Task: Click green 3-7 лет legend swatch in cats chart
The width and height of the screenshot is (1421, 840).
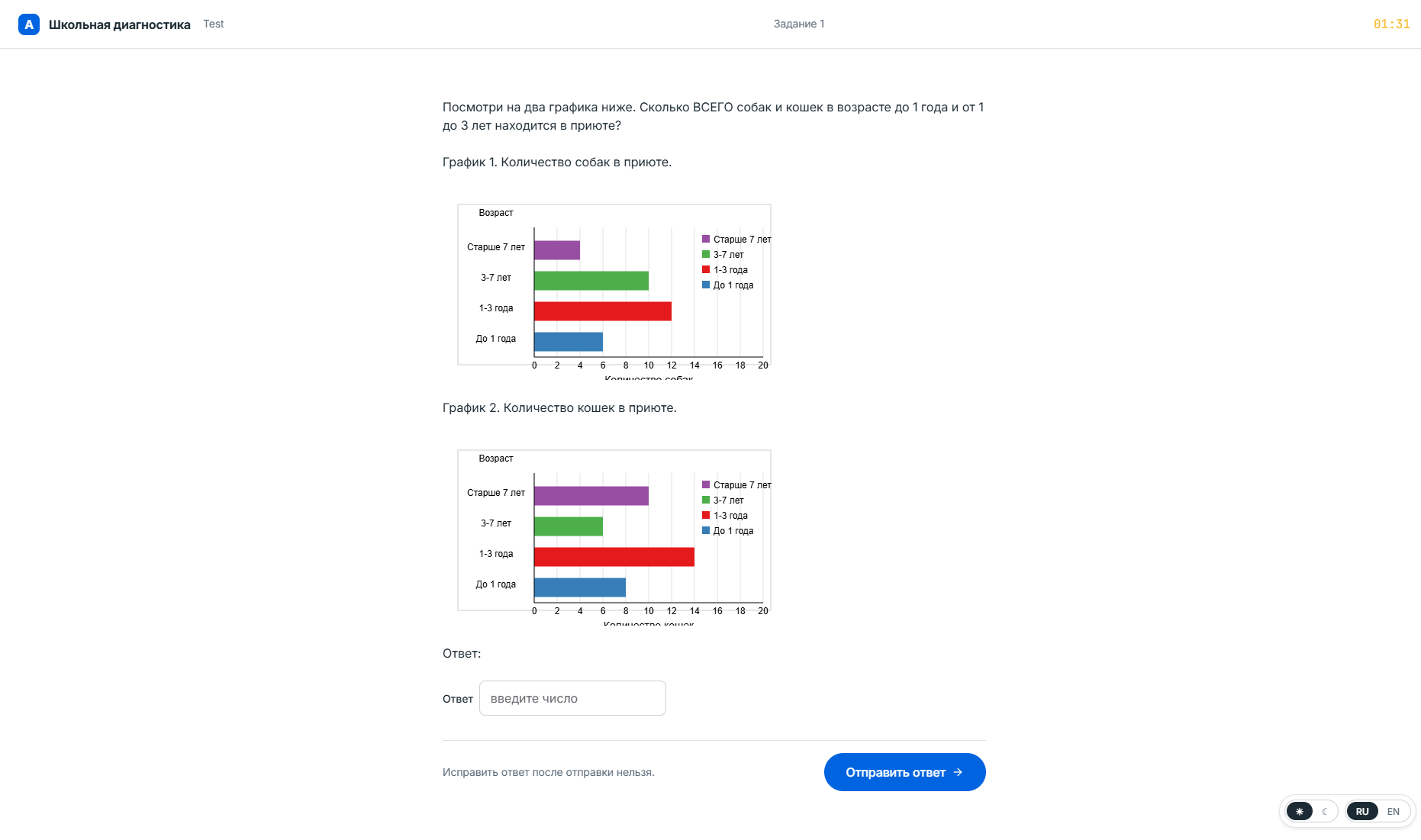Action: (706, 500)
